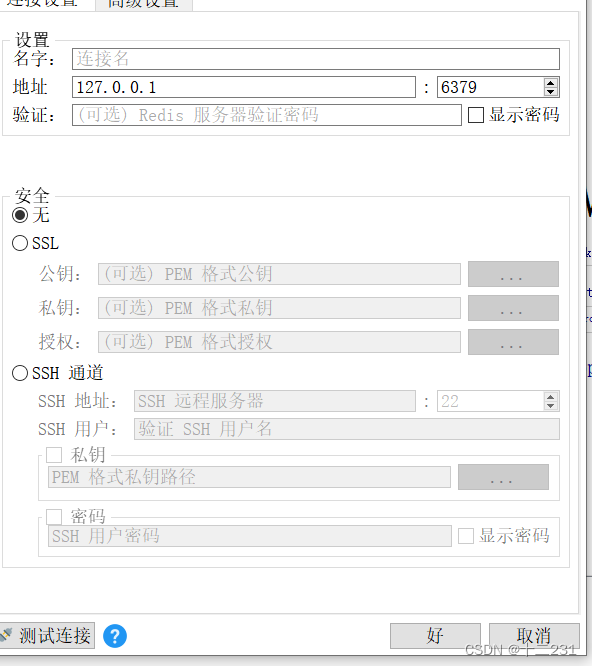Viewport: 592px width, 666px height.
Task: Click the Test Connection (测试连接) button
Action: tap(47, 636)
